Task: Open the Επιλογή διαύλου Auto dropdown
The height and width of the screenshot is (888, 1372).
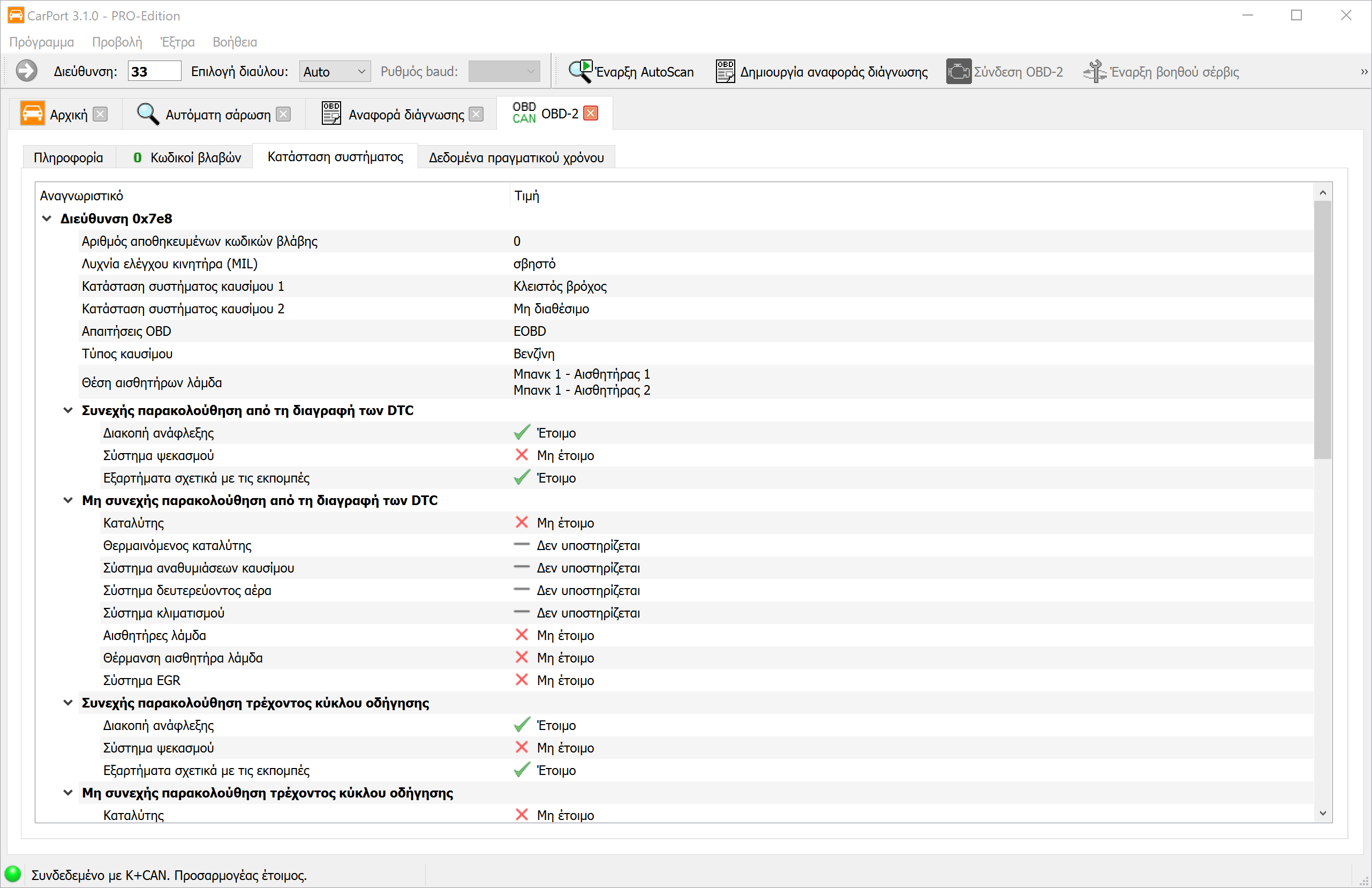Action: 334,72
